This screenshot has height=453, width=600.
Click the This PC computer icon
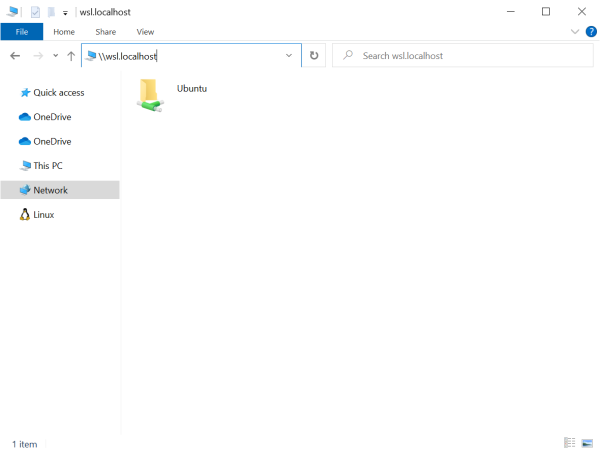pyautogui.click(x=25, y=166)
